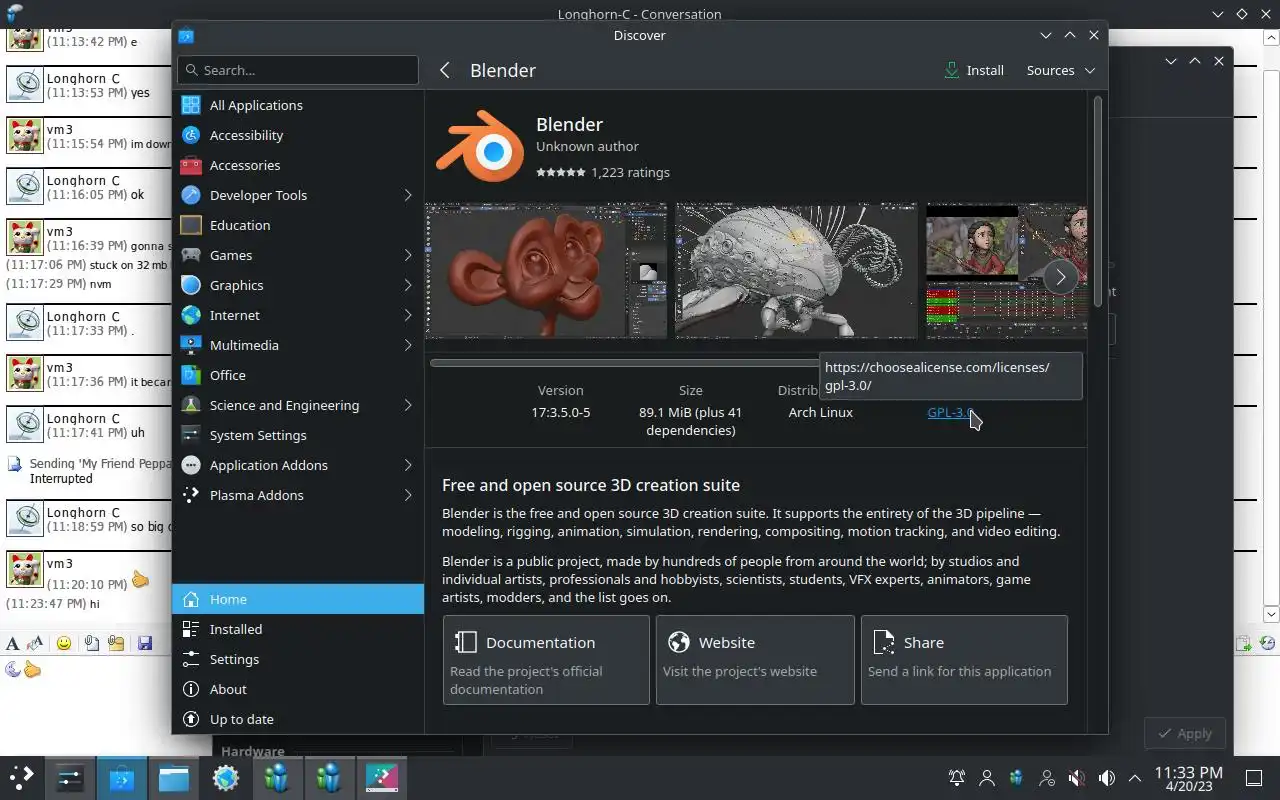Screen dimensions: 1280x800
Task: Select the Accessibility category icon
Action: 191,135
